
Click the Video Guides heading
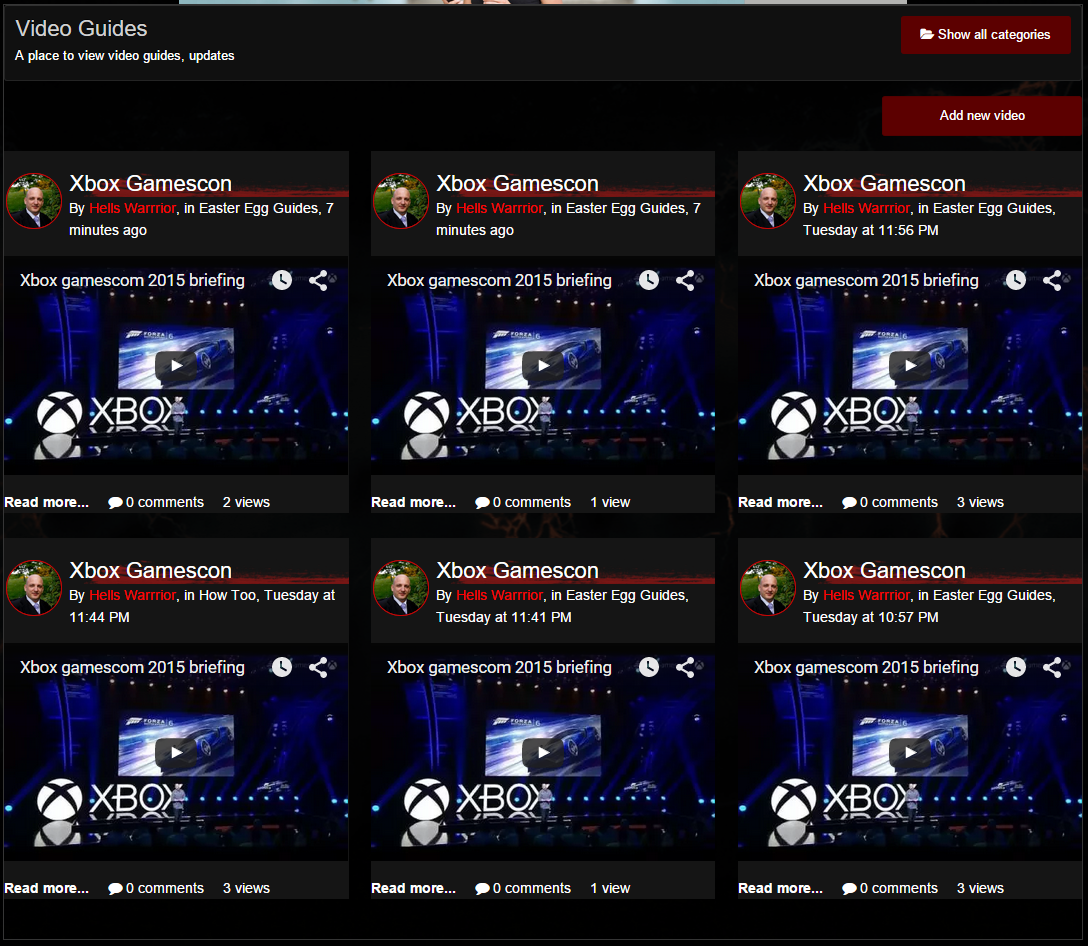(x=81, y=28)
